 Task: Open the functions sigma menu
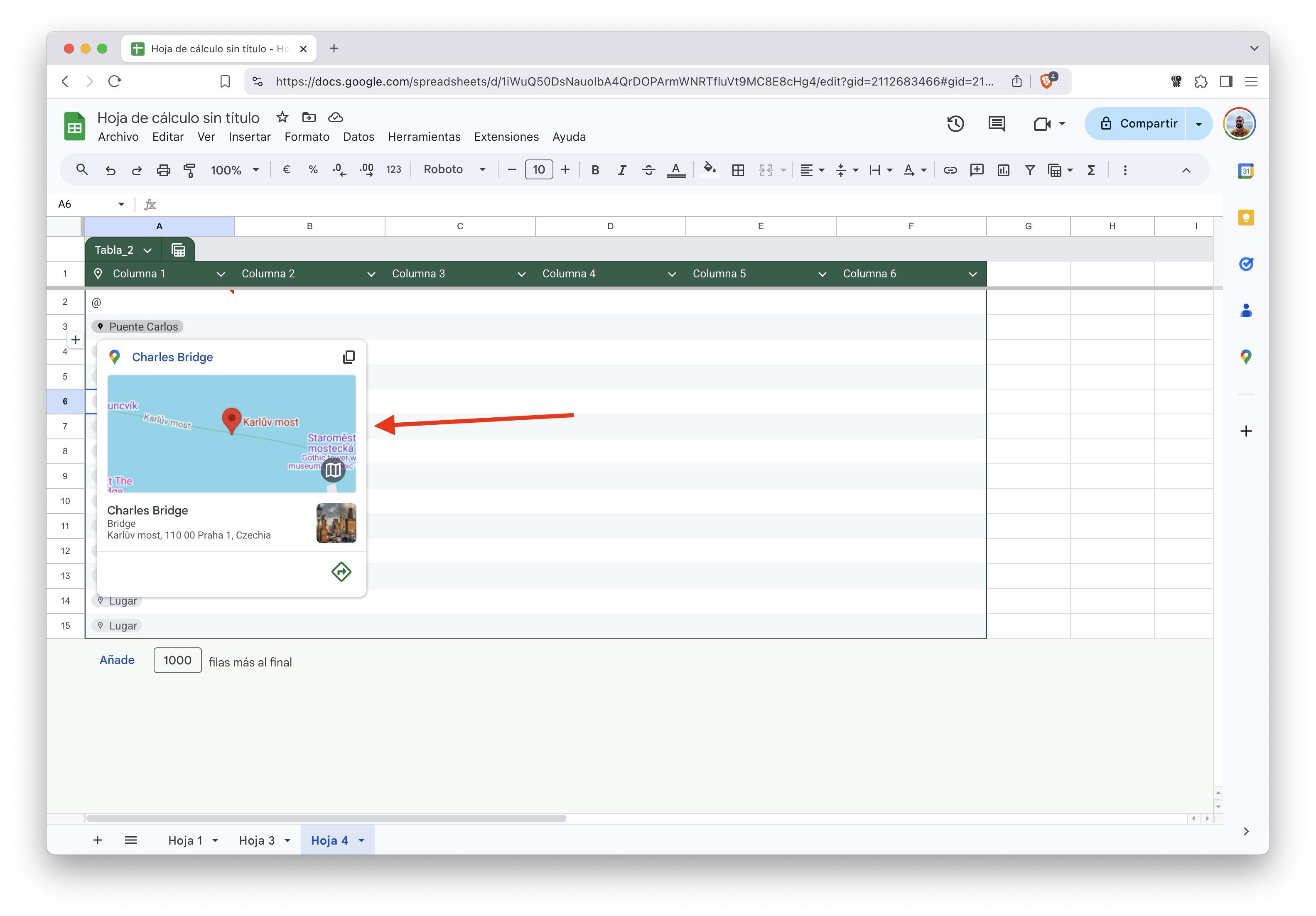tap(1091, 170)
